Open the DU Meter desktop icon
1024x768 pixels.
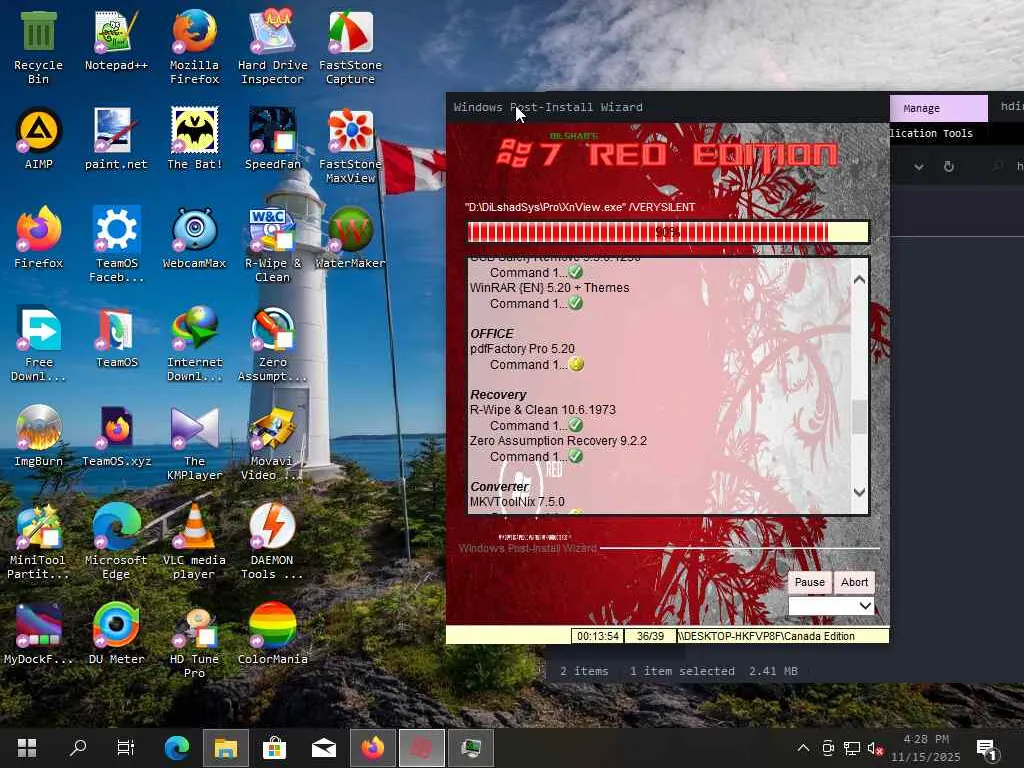[116, 634]
